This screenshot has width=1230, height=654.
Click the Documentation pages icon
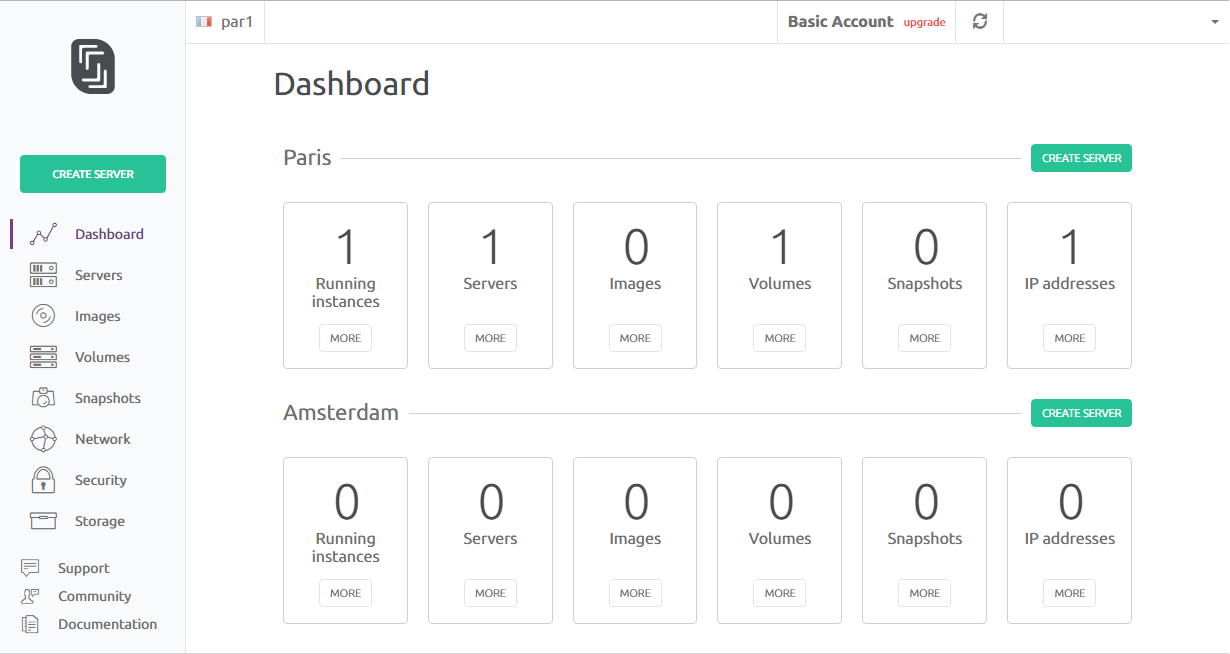pyautogui.click(x=30, y=624)
